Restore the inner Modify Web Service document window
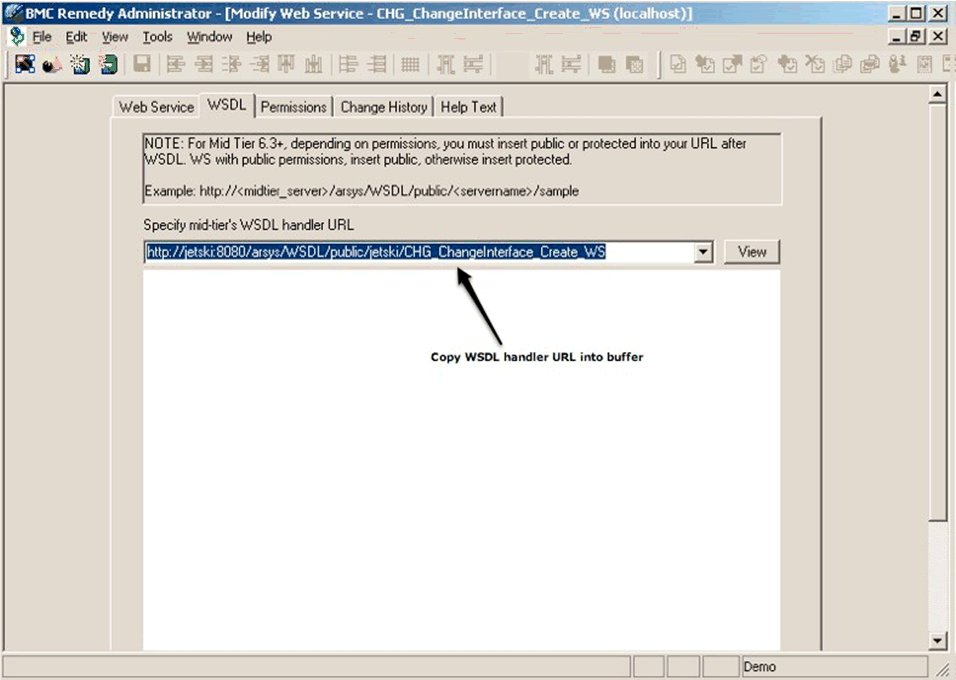956x680 pixels. (916, 37)
